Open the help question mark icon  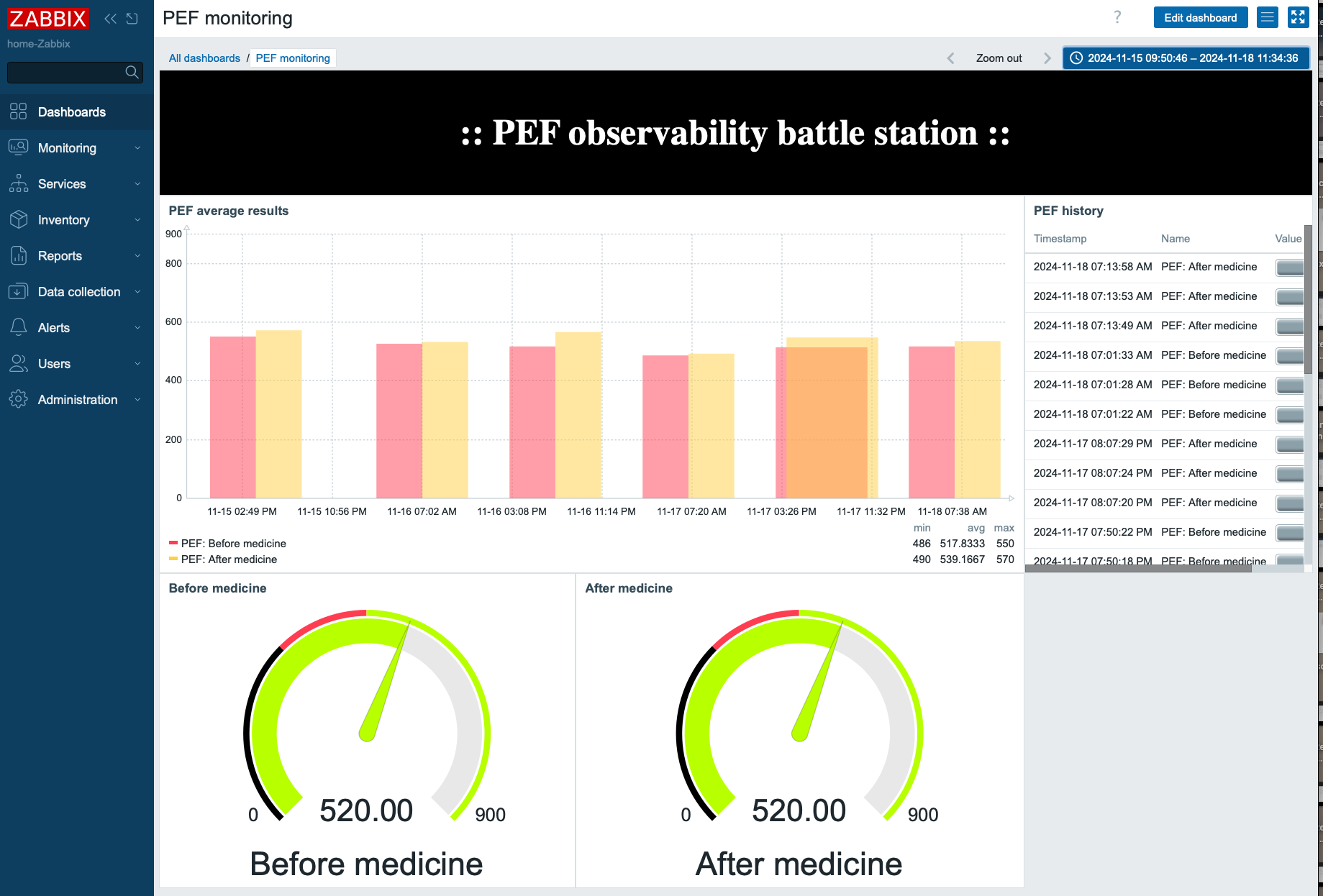pos(1117,17)
